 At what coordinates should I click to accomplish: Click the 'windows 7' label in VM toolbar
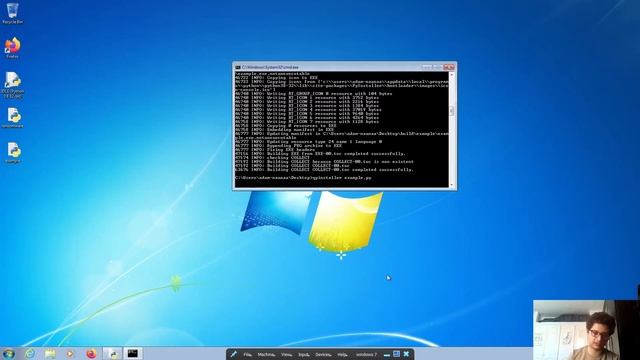[366, 355]
